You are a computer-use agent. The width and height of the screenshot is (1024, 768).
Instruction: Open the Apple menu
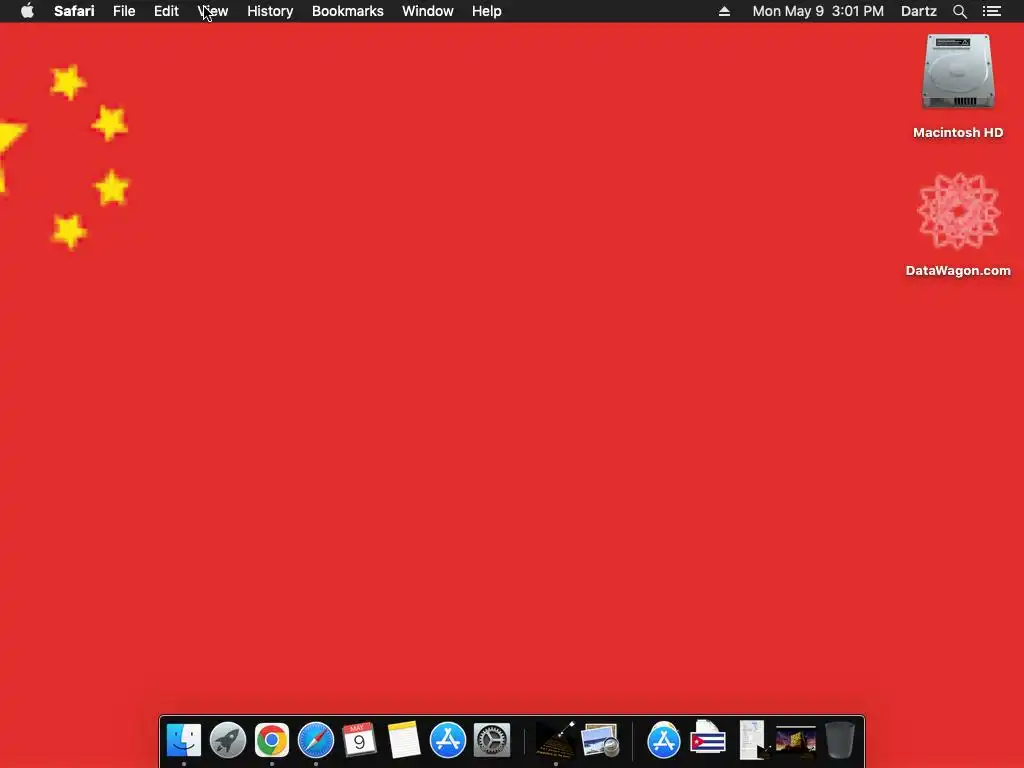click(x=27, y=11)
